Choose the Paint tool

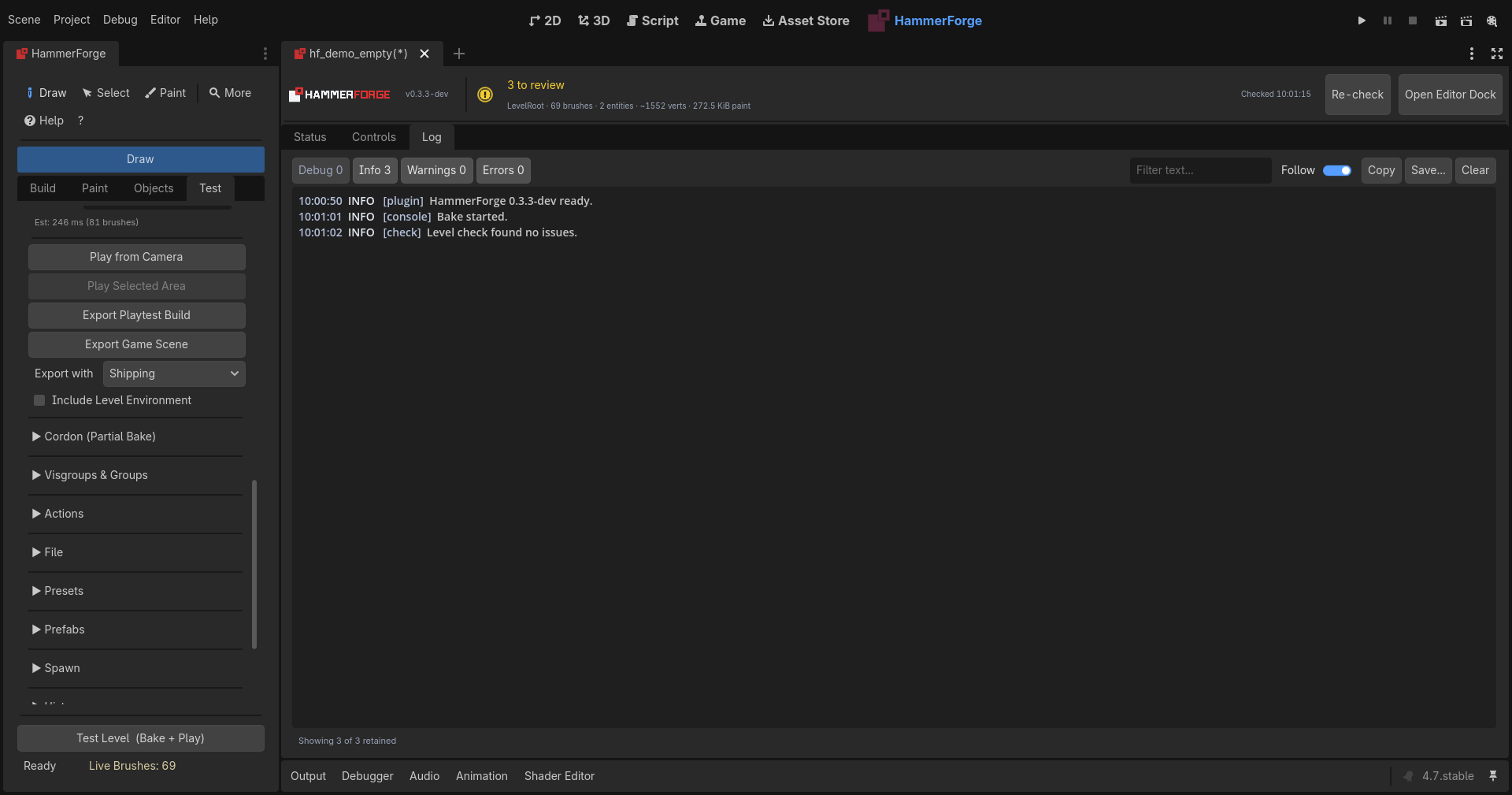(x=165, y=93)
